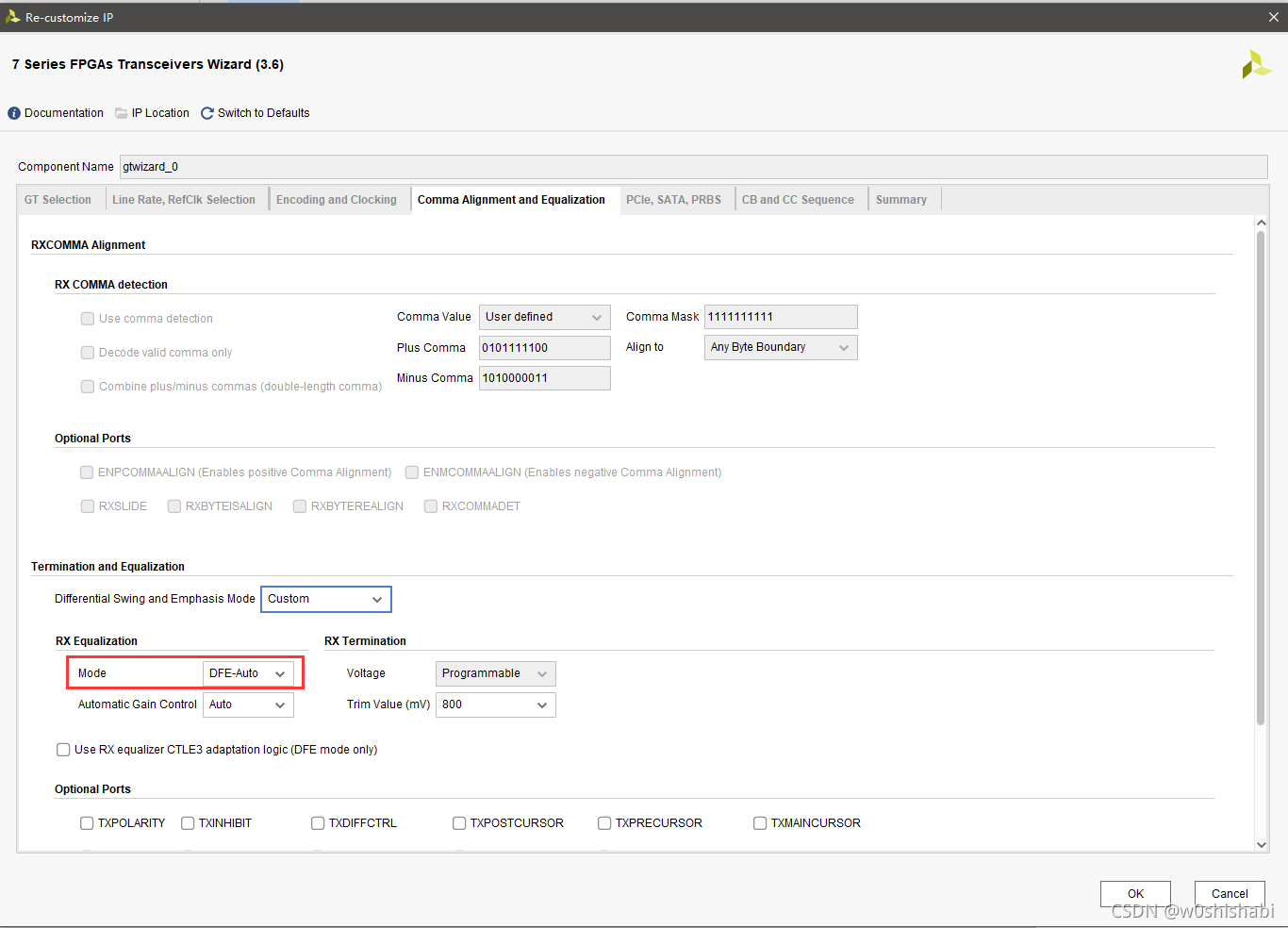Open the Summary tab

coord(901,200)
